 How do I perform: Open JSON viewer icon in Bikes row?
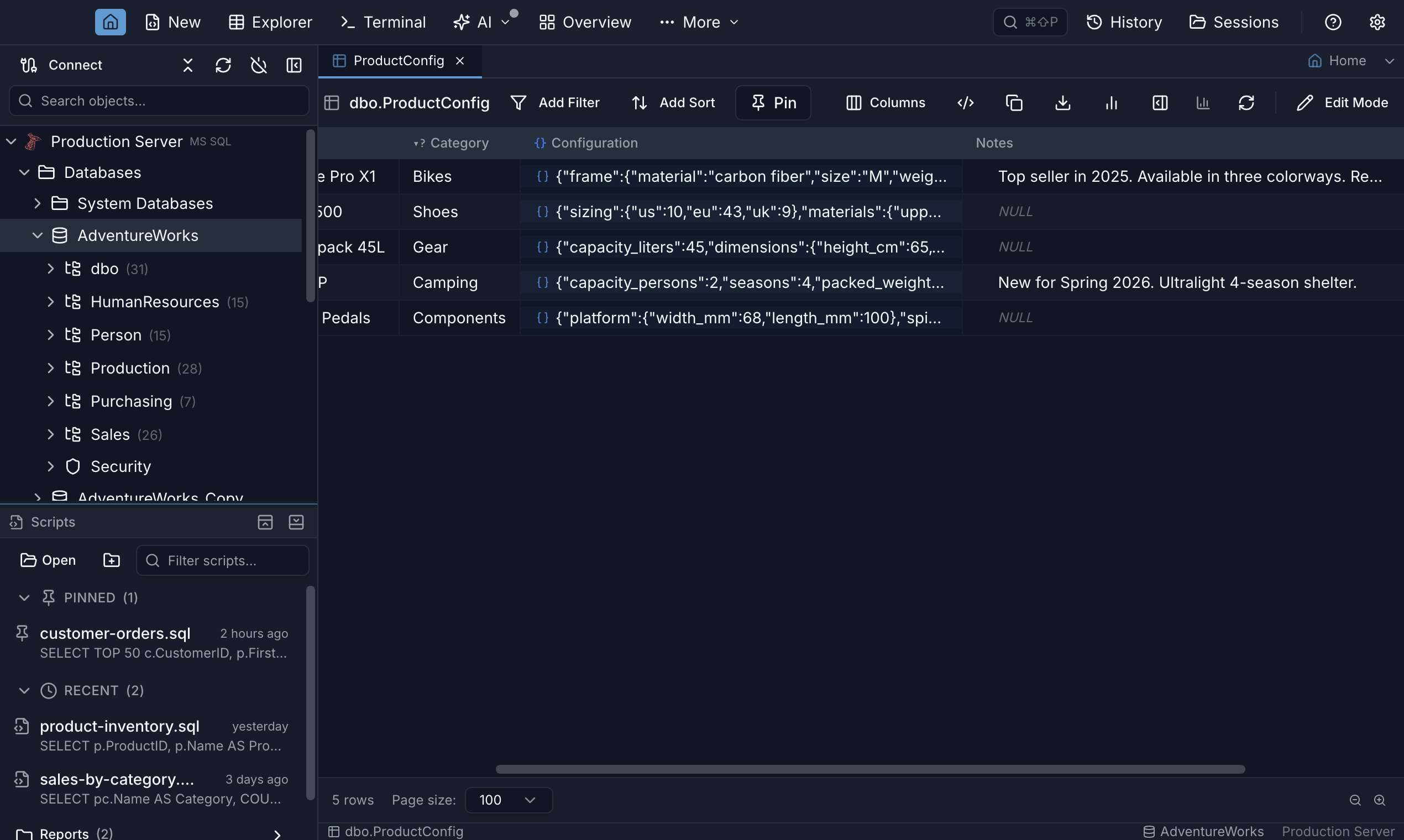(542, 177)
